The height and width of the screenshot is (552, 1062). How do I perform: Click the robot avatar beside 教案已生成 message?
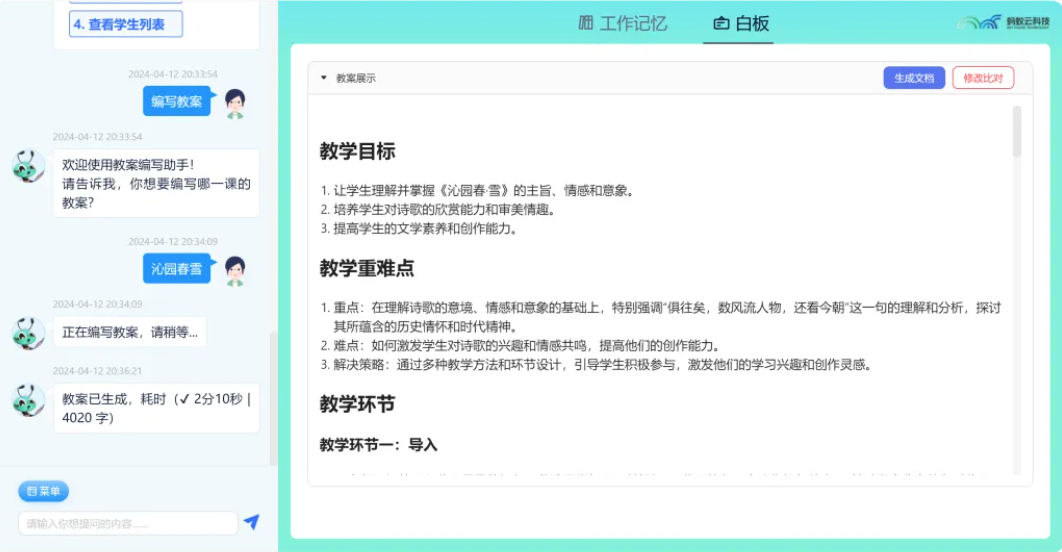[x=28, y=398]
